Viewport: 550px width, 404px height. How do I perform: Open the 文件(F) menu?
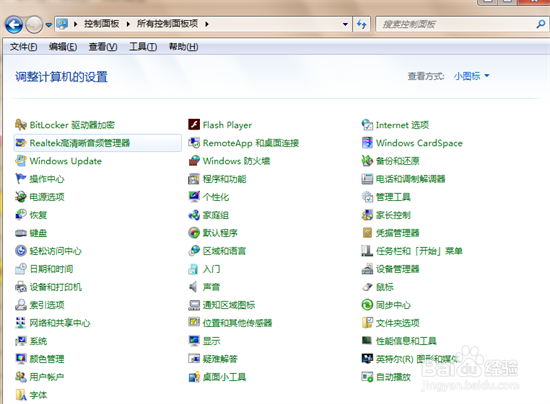pos(24,47)
